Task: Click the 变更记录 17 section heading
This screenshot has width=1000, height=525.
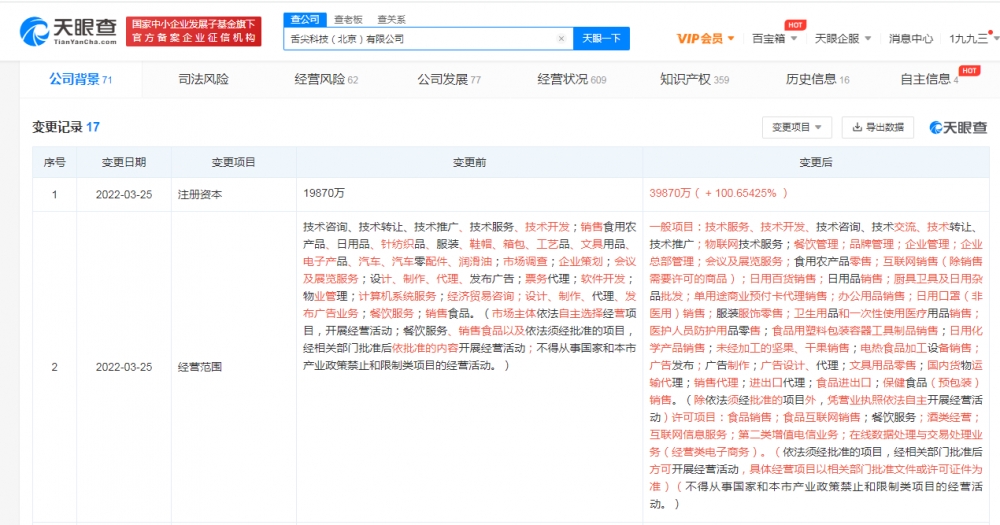Action: click(66, 127)
